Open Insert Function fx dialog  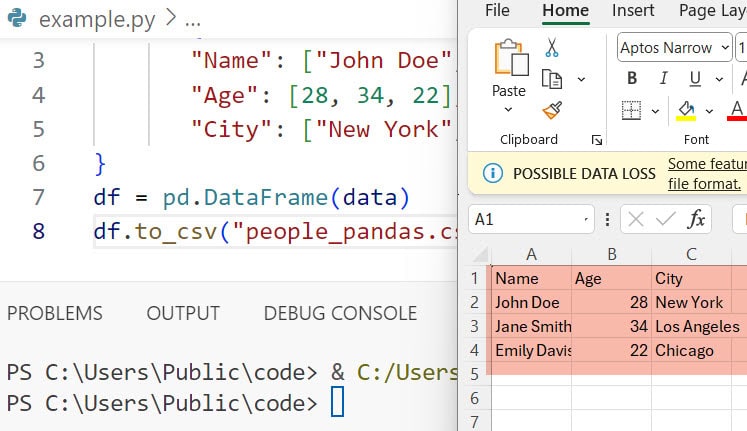[x=696, y=220]
